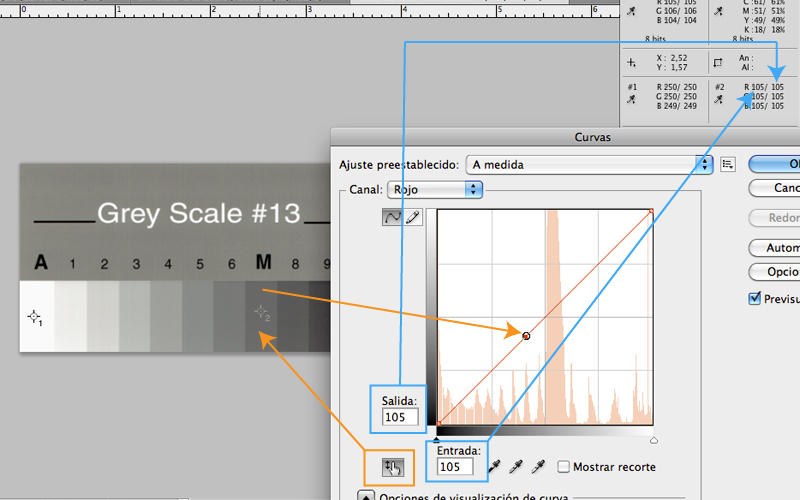Screen dimensions: 800x500
Task: Click the #2 color sampler eyedropper in Info
Action: coord(719,98)
